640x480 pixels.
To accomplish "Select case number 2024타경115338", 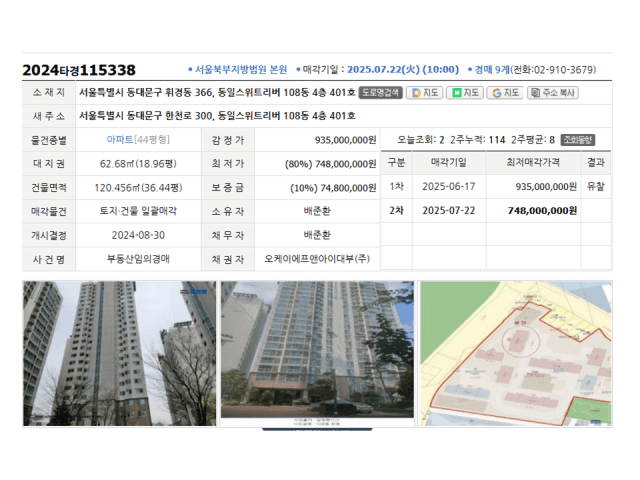I will coord(79,70).
